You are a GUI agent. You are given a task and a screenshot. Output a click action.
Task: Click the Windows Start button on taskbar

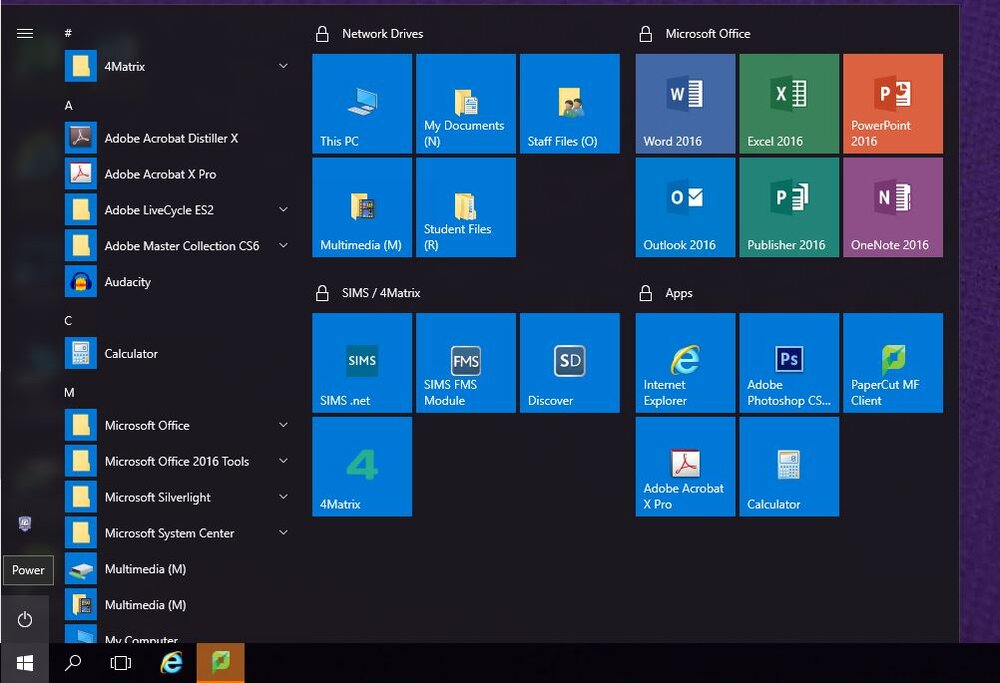[25, 663]
